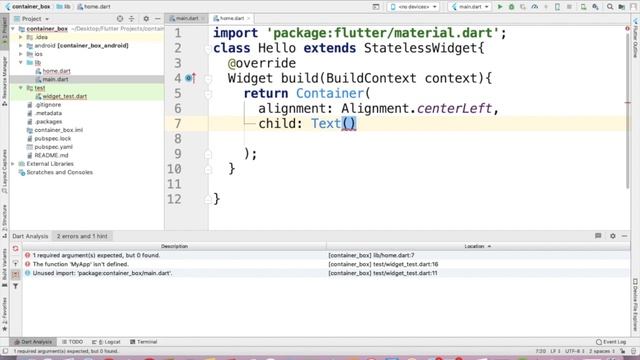Open Build Variants side tab
Image resolution: width=640 pixels, height=360 pixels.
point(4,267)
